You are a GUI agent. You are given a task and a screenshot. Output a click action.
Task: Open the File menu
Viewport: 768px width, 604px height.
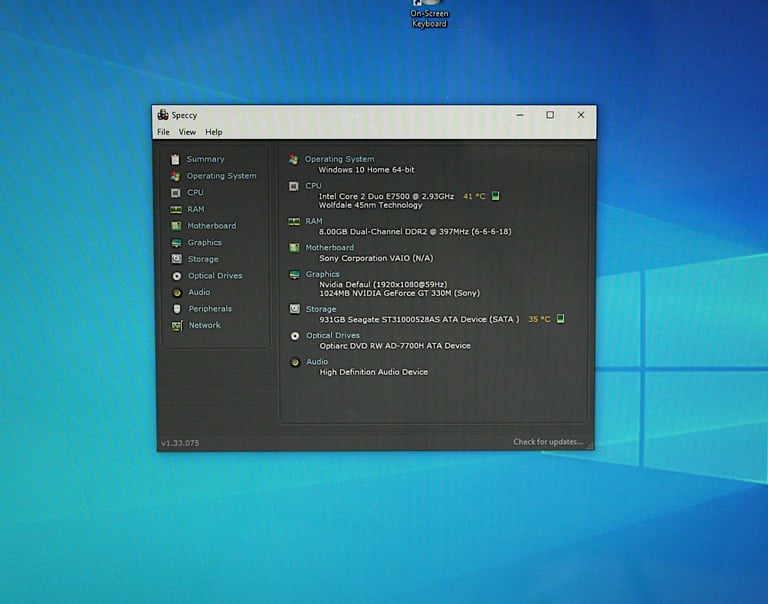[x=163, y=132]
